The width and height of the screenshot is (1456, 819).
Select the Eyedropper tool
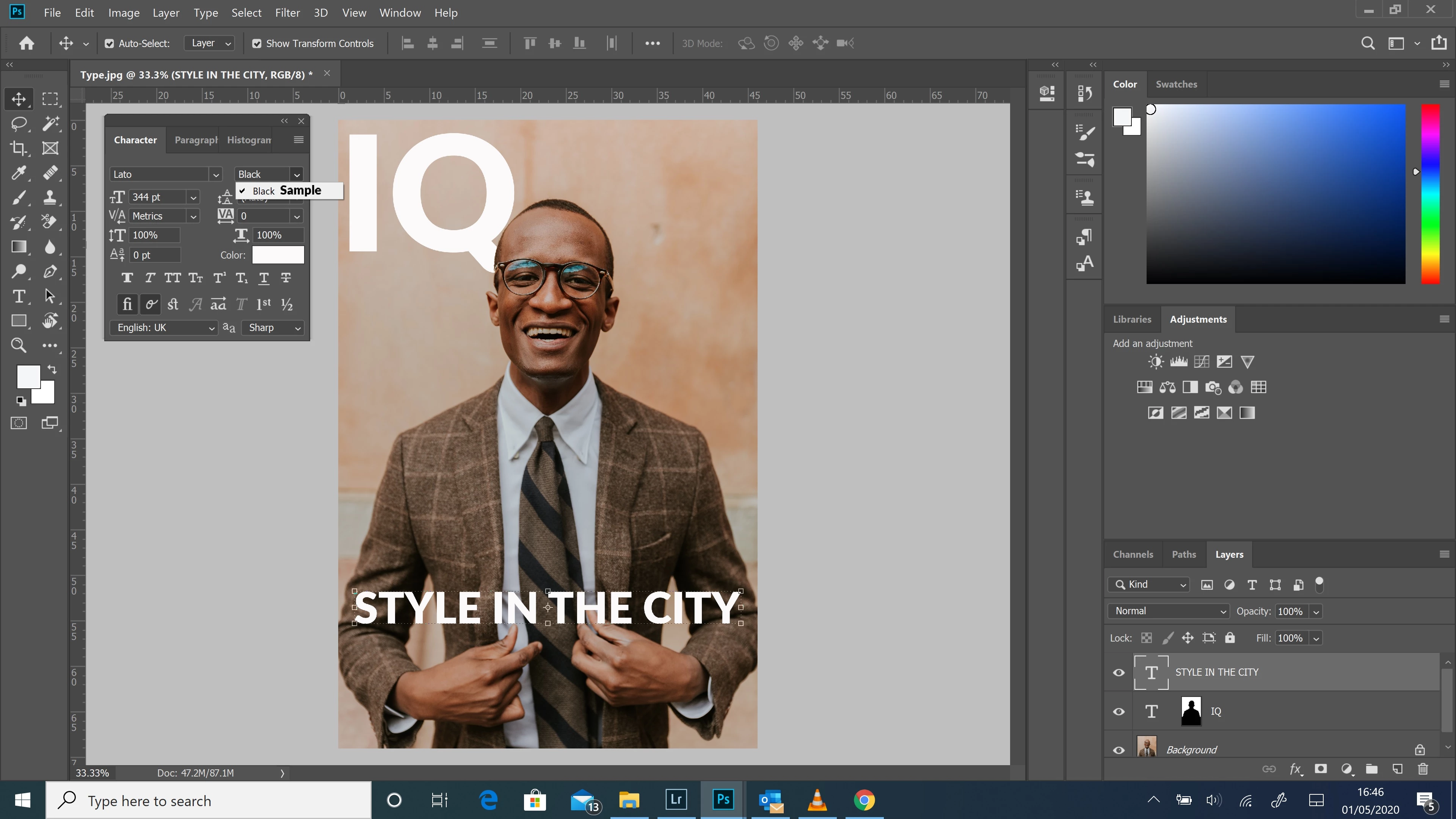[x=19, y=173]
